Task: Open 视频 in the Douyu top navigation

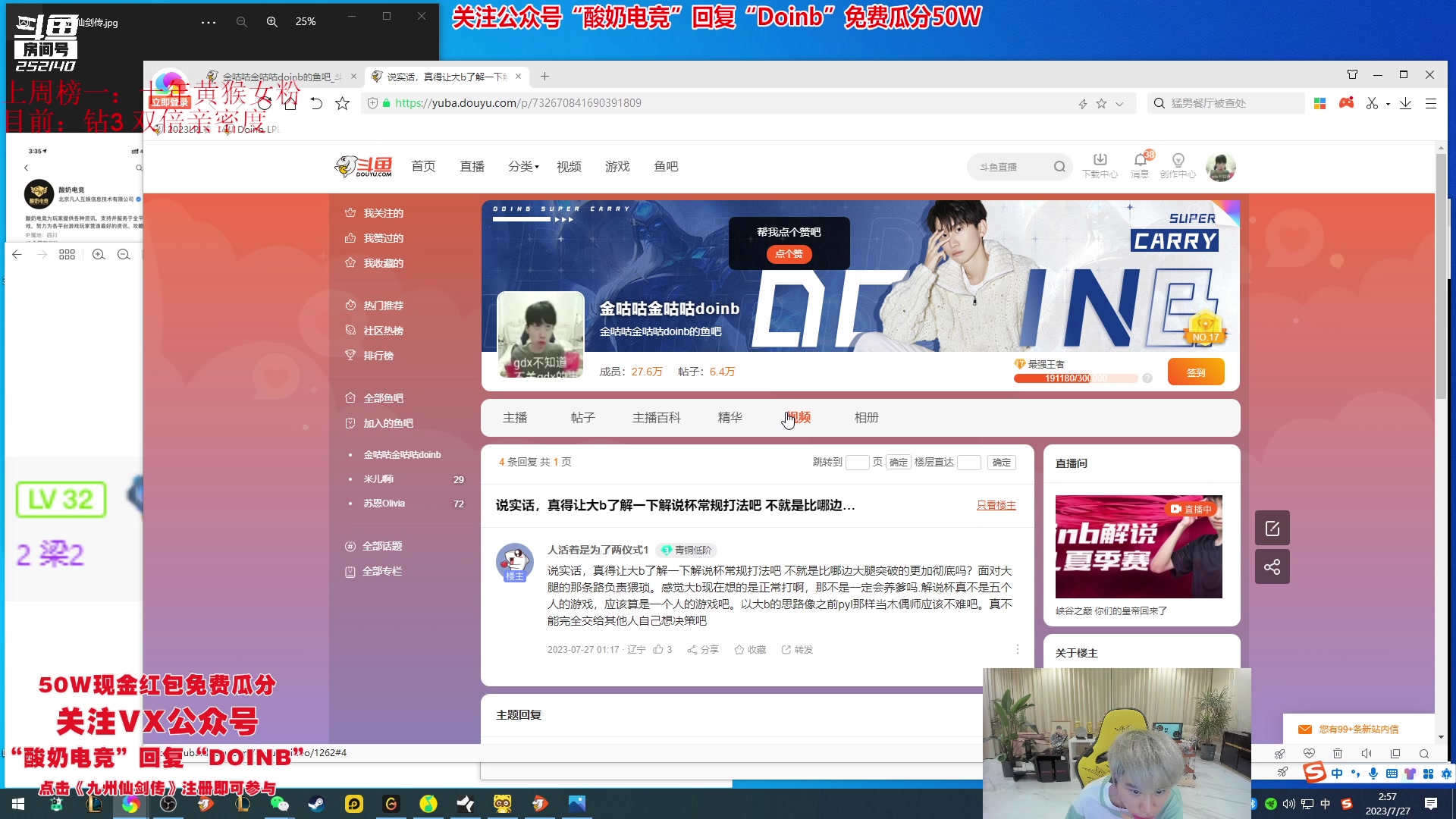Action: click(569, 166)
